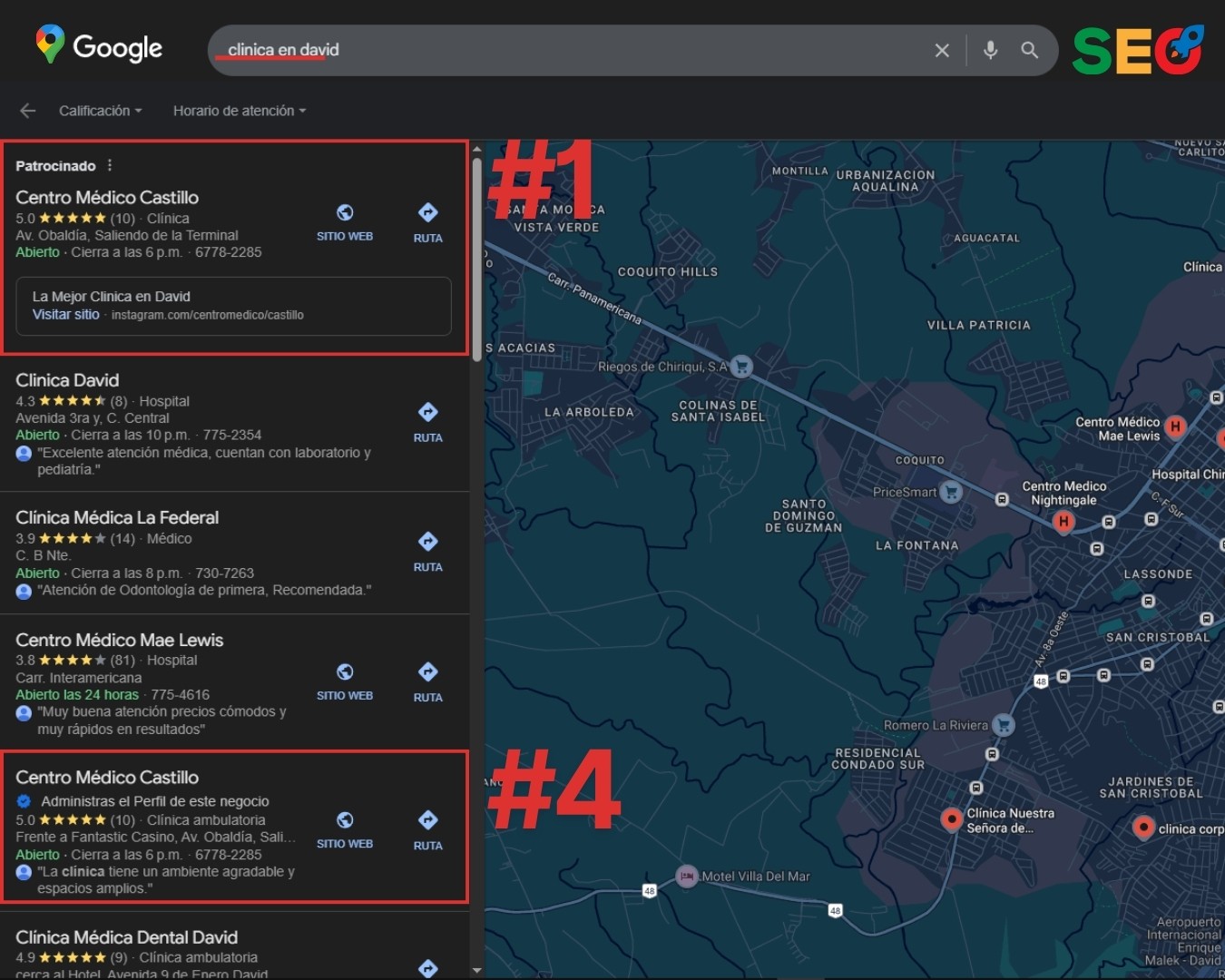Go back using the left arrow
The height and width of the screenshot is (980, 1225).
tap(28, 111)
